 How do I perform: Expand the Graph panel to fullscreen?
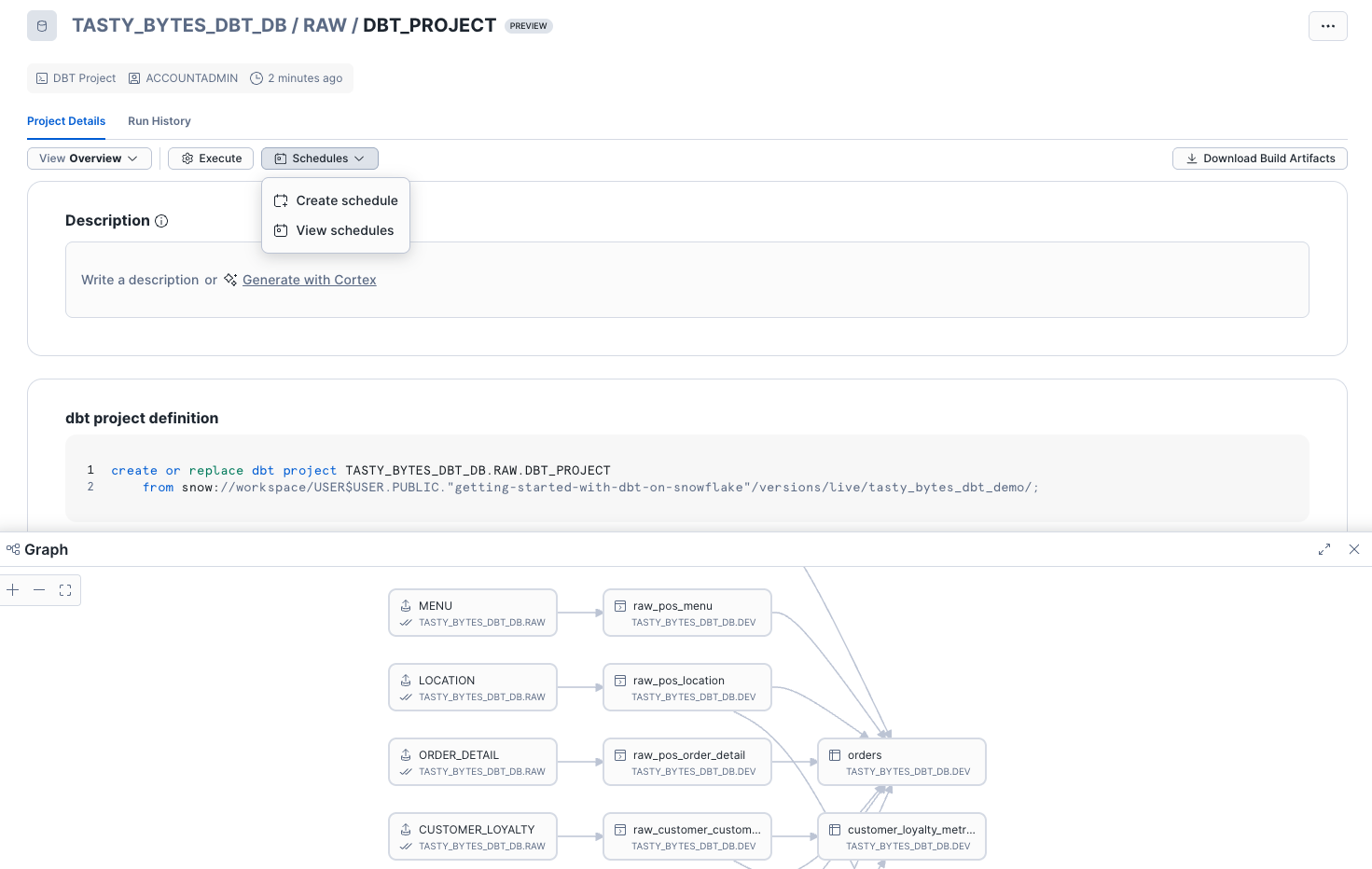[1324, 549]
